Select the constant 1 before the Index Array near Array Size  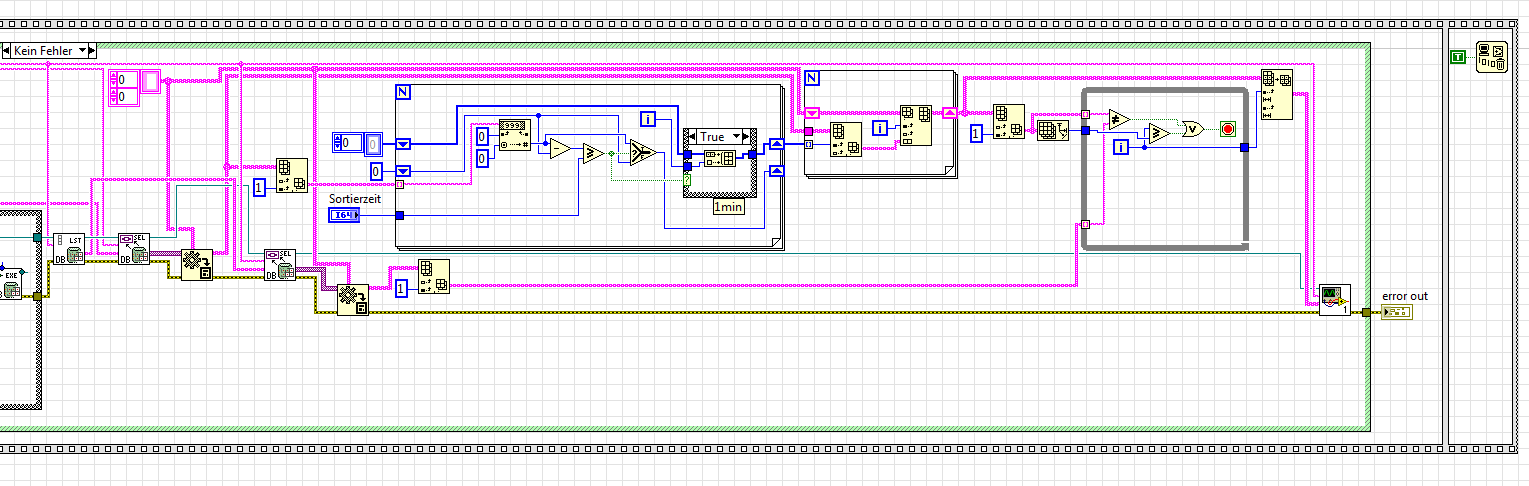(977, 133)
